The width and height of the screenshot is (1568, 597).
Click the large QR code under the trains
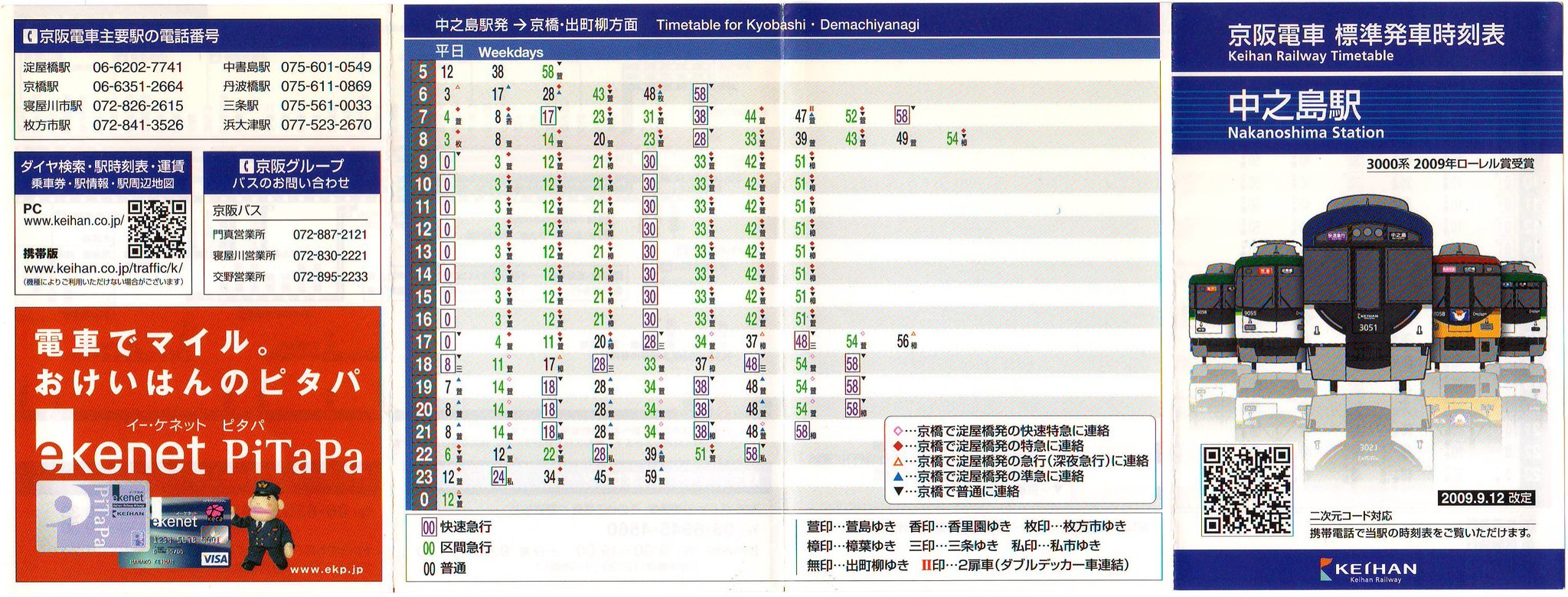tap(1247, 490)
